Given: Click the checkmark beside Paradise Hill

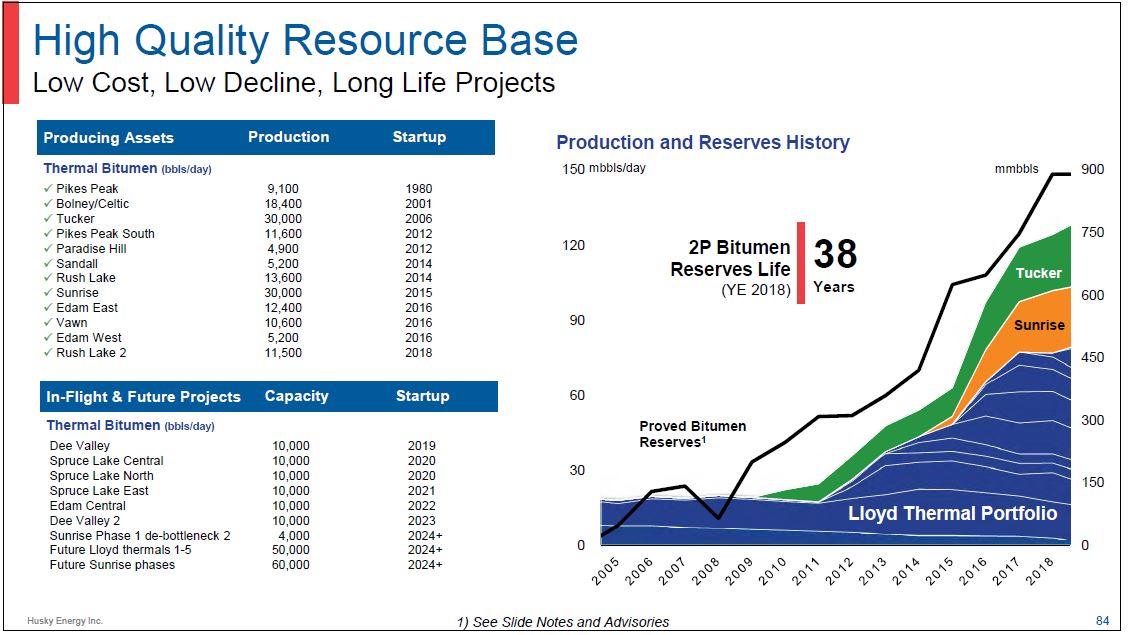Looking at the screenshot, I should click(x=48, y=249).
